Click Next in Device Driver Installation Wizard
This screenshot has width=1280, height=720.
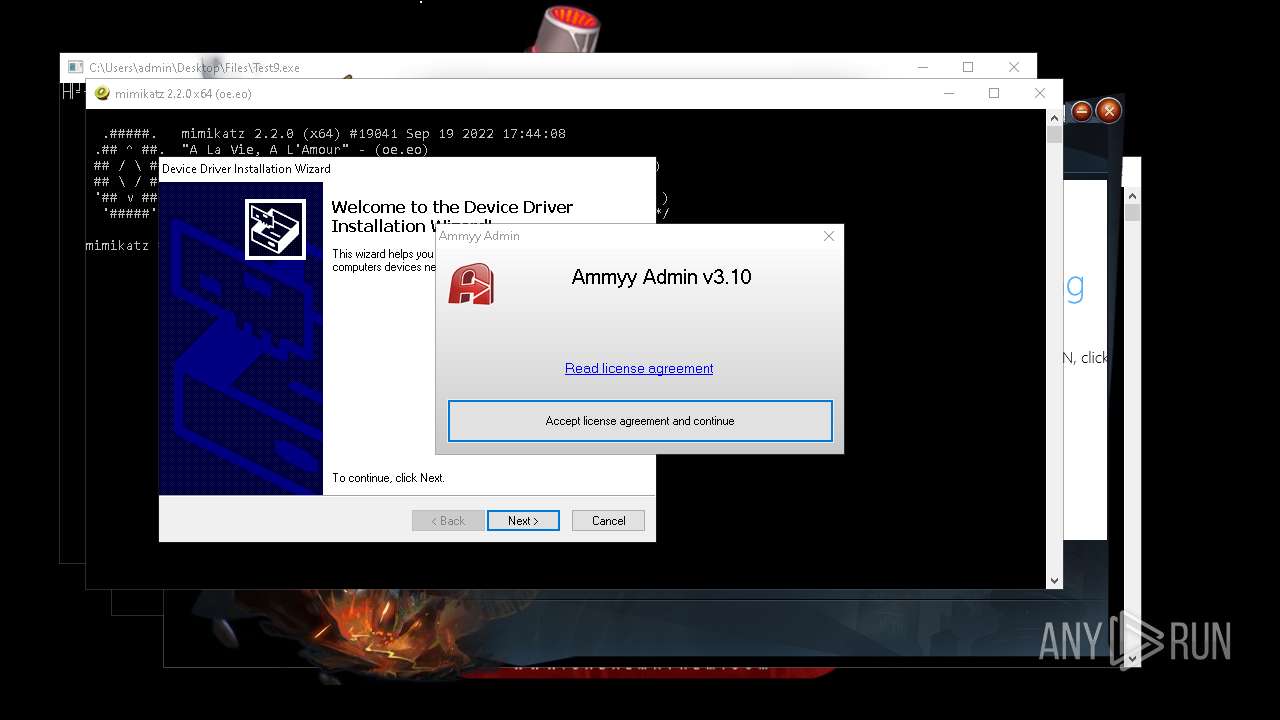coord(523,521)
